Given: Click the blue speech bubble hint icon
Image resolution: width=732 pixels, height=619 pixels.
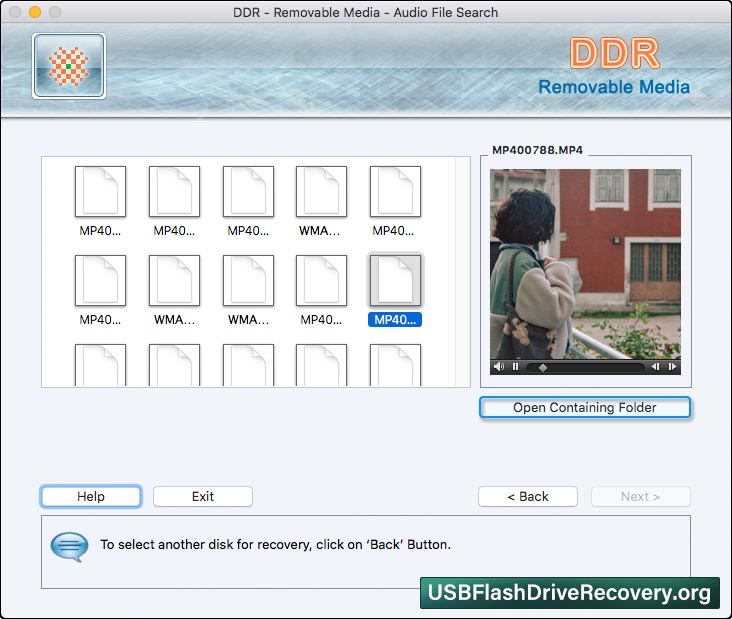Looking at the screenshot, I should (69, 546).
